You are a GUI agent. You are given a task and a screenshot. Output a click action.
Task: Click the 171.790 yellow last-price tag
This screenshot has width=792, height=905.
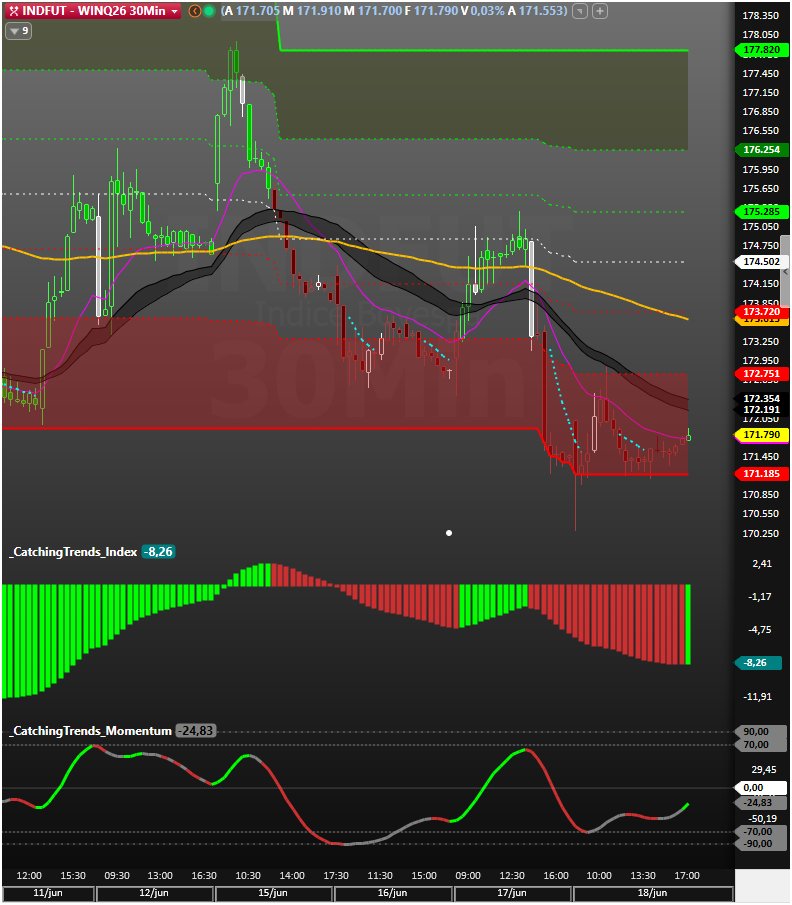[x=761, y=435]
